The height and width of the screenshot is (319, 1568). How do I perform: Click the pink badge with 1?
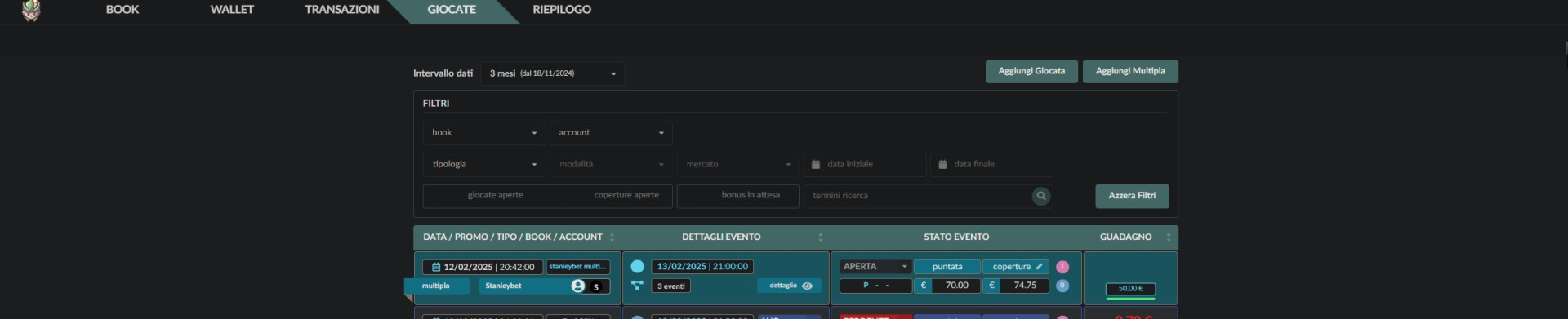pyautogui.click(x=1062, y=267)
